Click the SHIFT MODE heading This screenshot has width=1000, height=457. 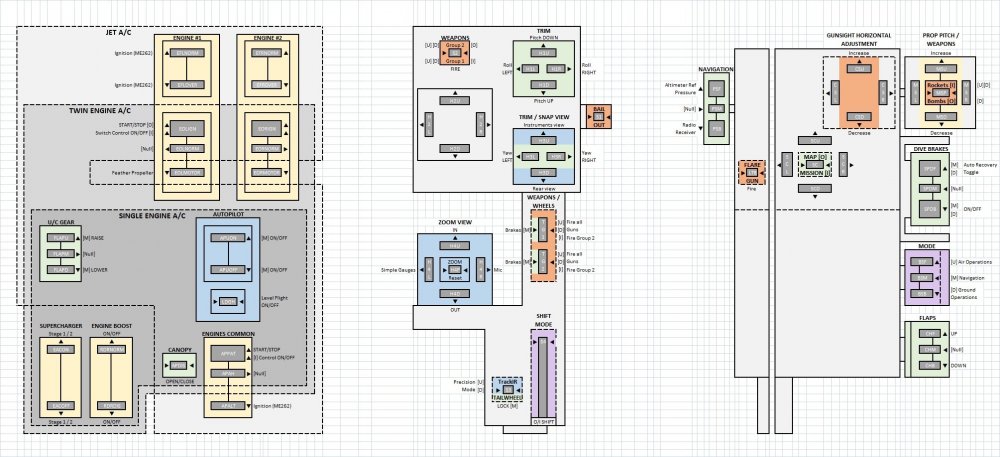click(x=543, y=319)
